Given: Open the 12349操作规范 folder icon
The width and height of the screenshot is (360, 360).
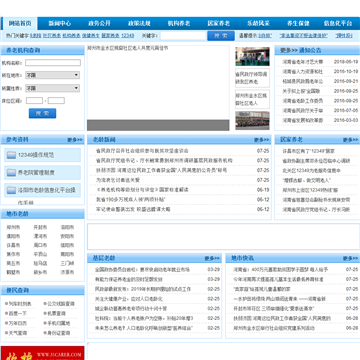Looking at the screenshot, I should [x=12, y=155].
